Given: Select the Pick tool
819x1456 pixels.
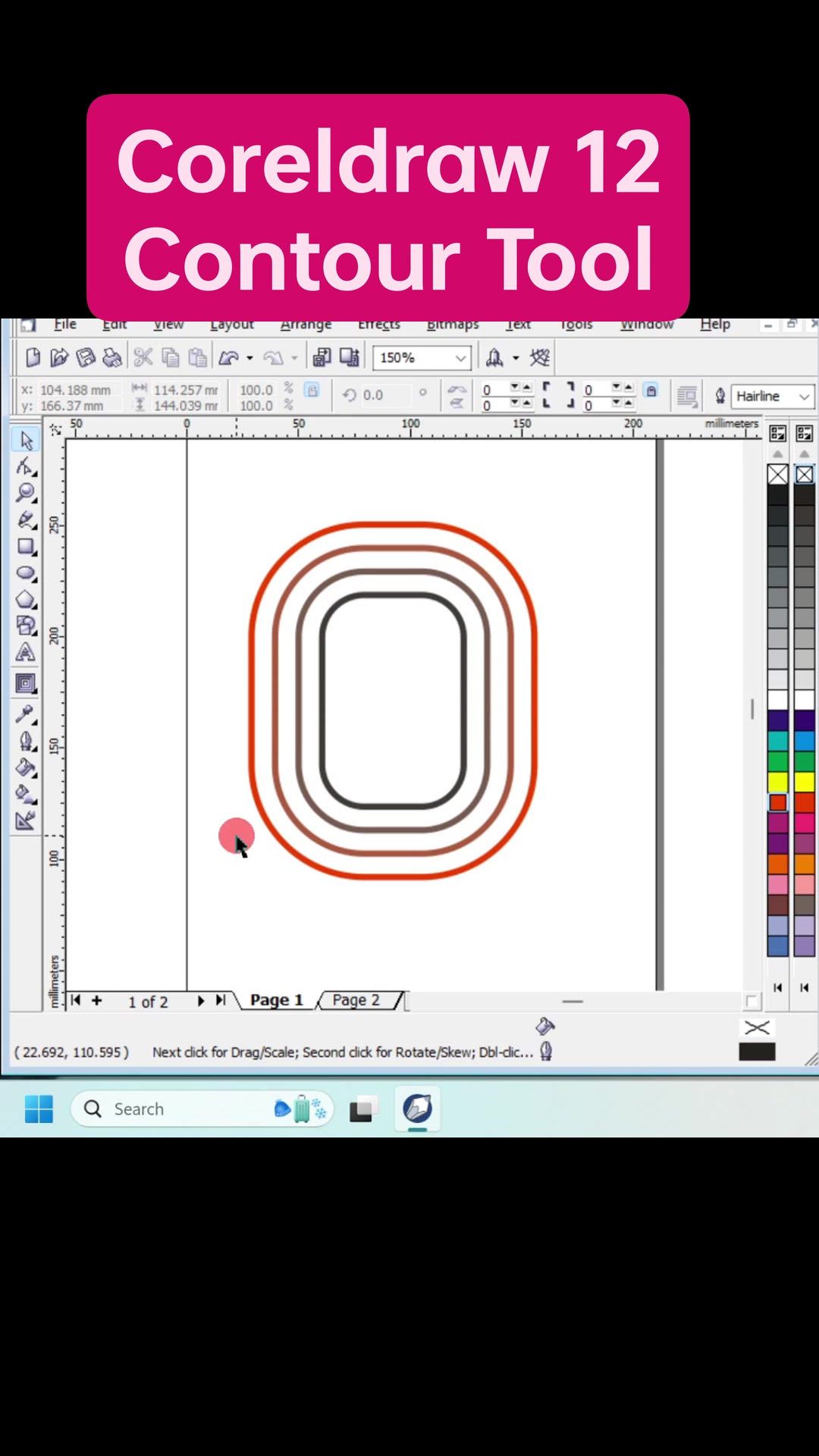Looking at the screenshot, I should click(x=26, y=441).
